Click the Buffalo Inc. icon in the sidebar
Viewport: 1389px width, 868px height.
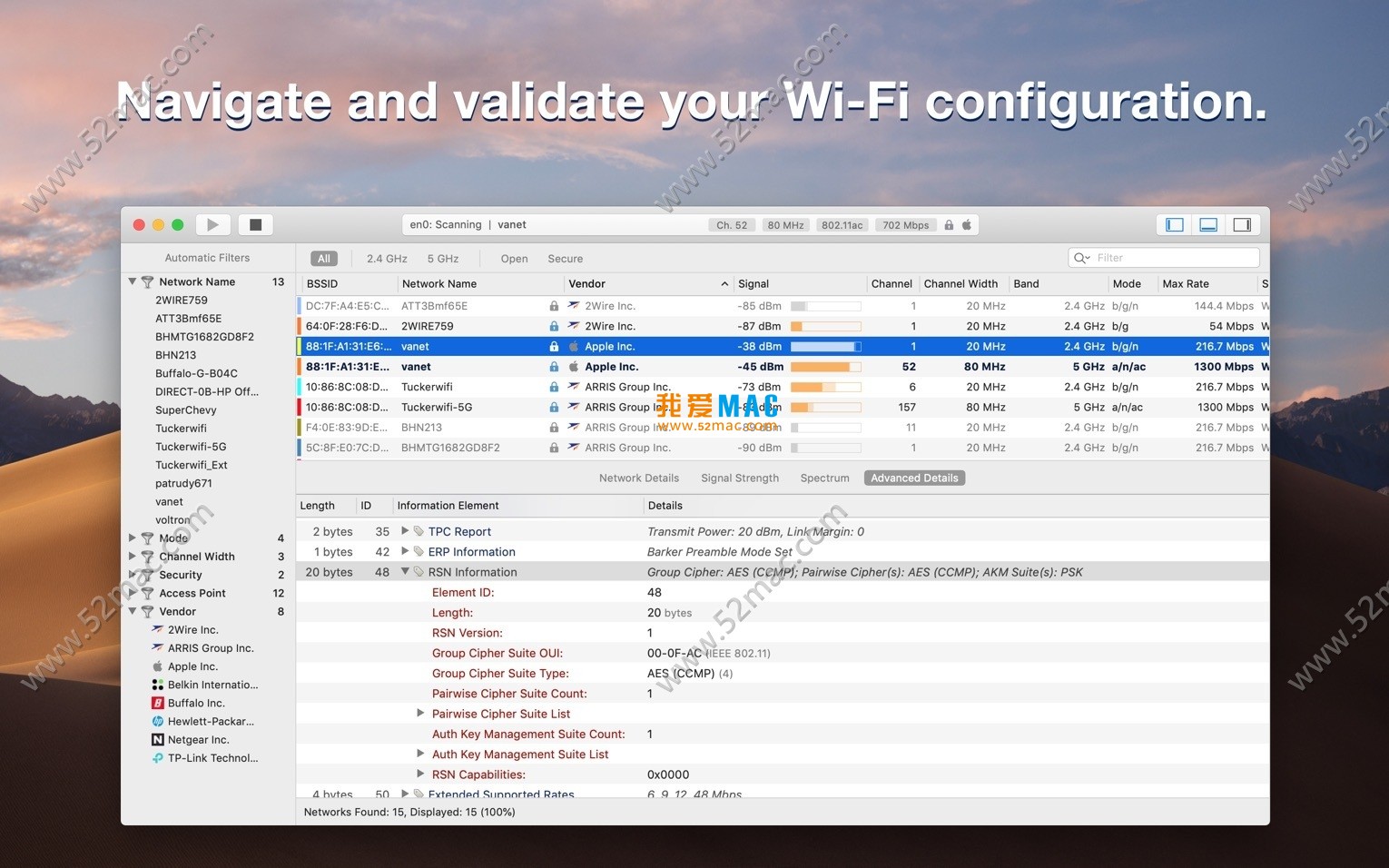(158, 703)
